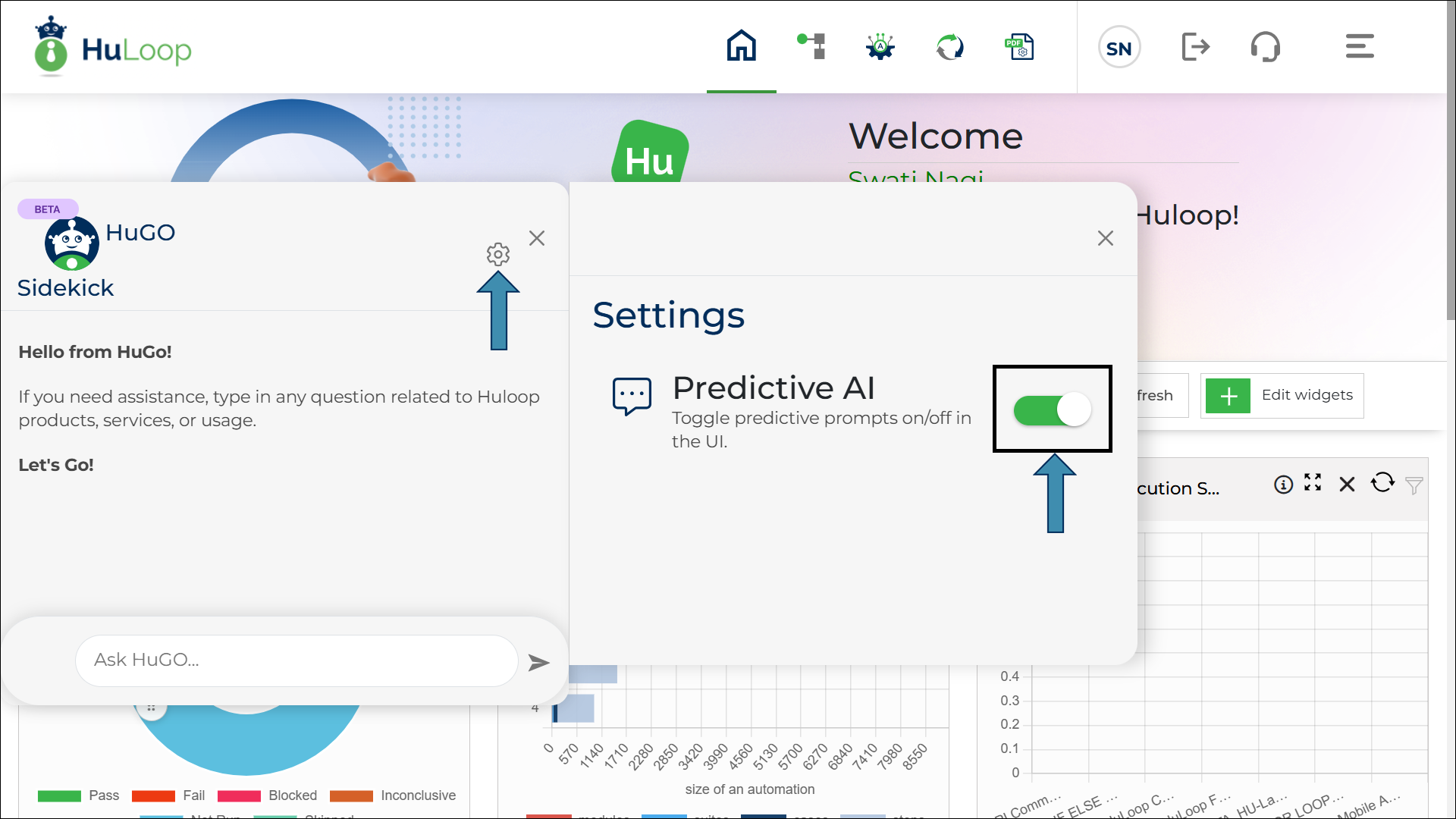
Task: Open the workflow automation nav icon
Action: [811, 46]
